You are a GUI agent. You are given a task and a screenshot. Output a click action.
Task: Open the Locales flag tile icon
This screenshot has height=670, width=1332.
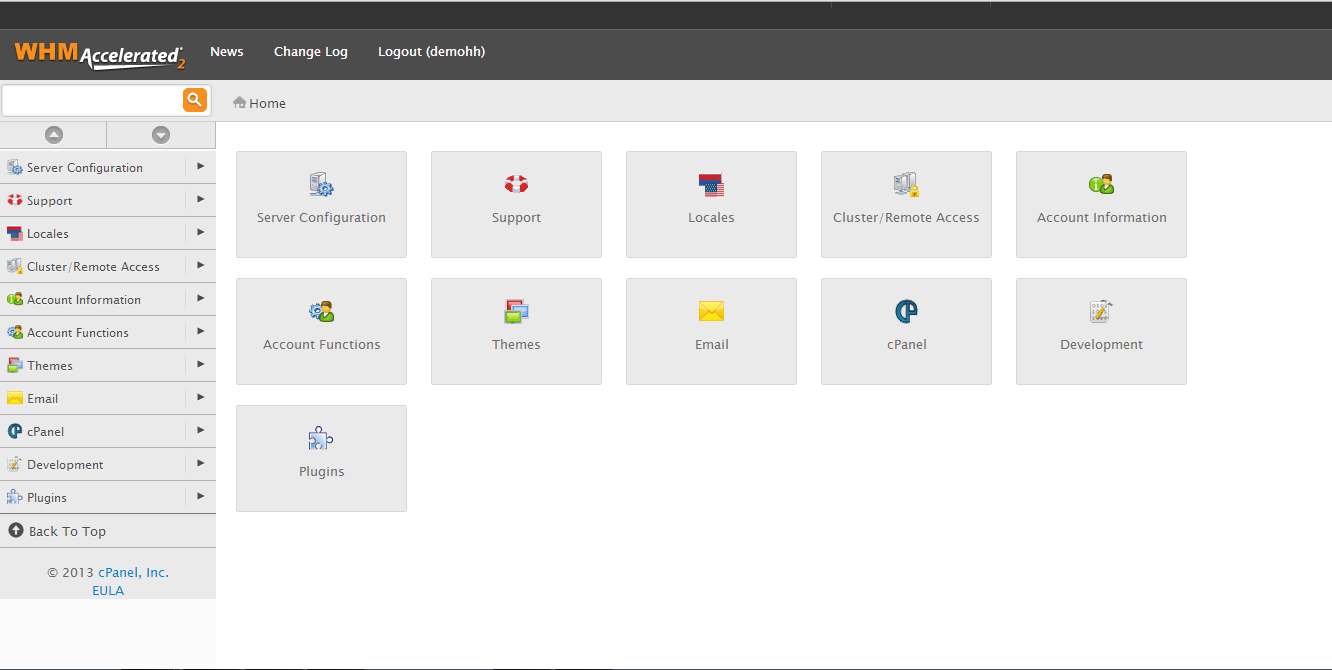point(711,185)
